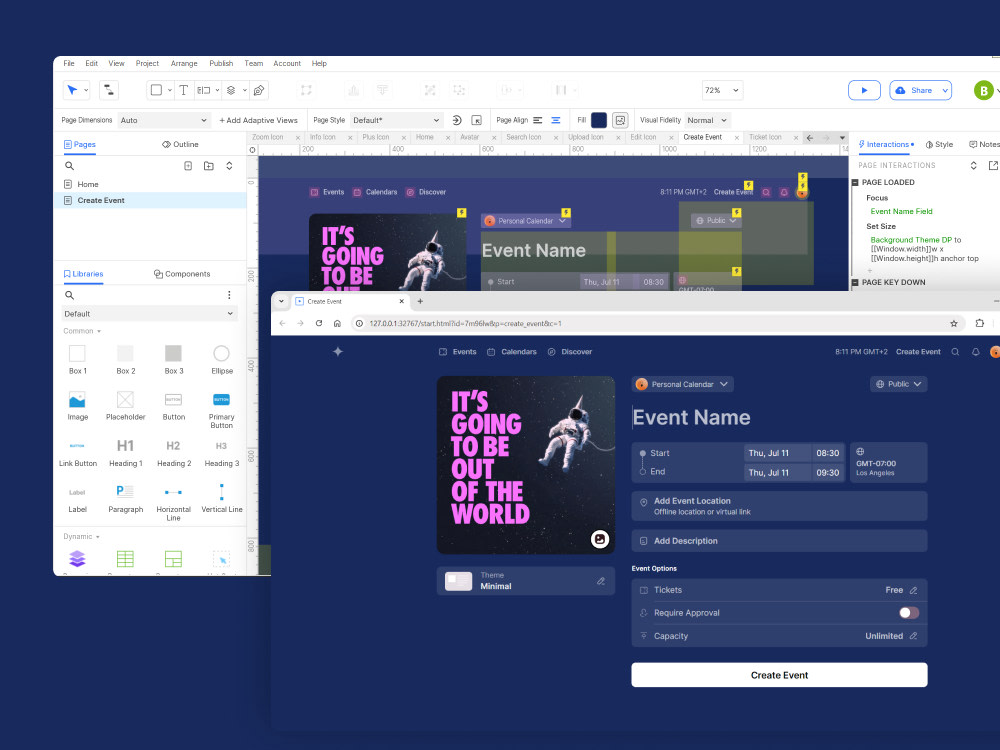Select the arrow selection tool in Axure
1000x750 pixels.
coord(72,90)
